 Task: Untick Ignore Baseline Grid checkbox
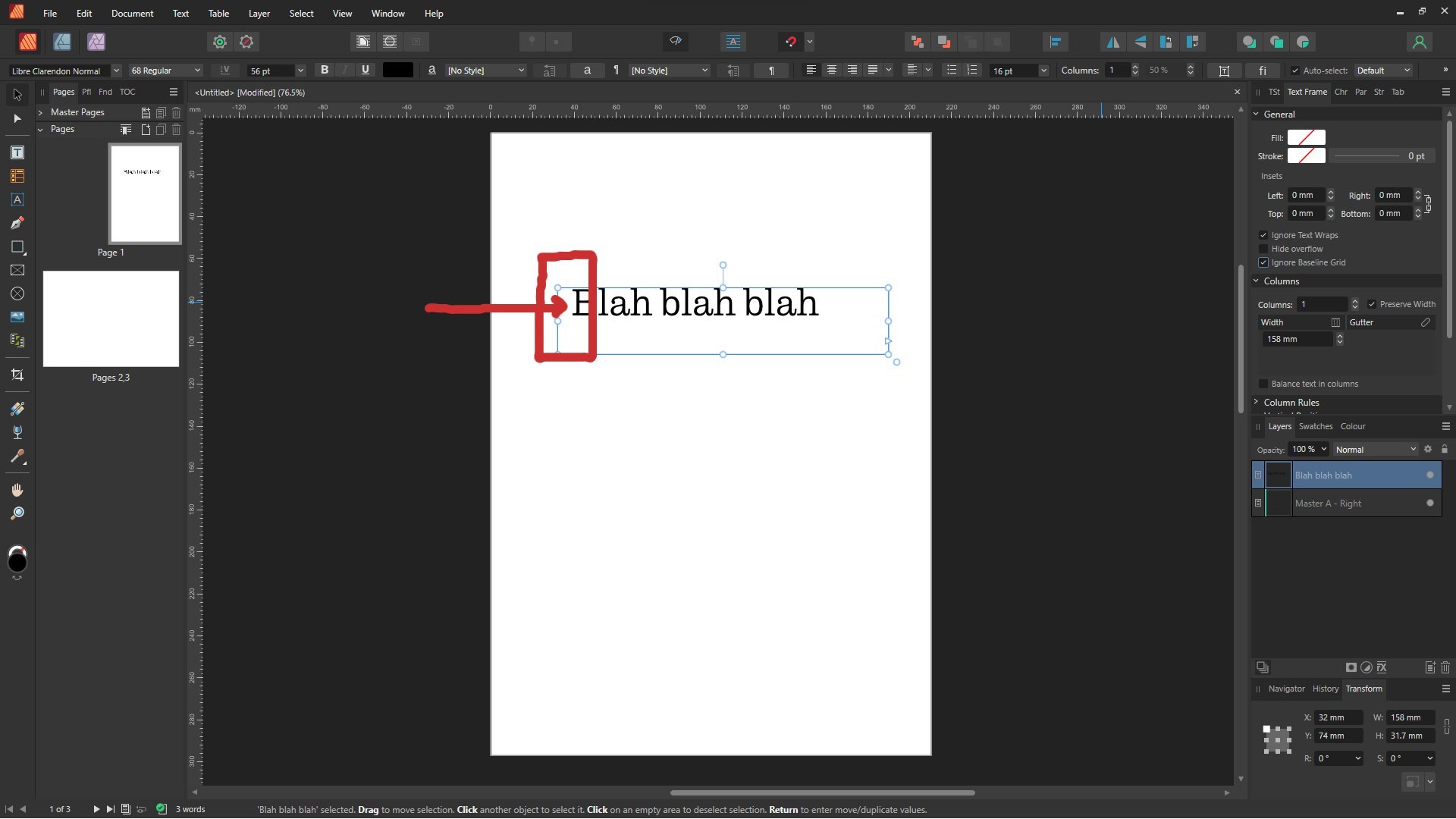[x=1263, y=263]
